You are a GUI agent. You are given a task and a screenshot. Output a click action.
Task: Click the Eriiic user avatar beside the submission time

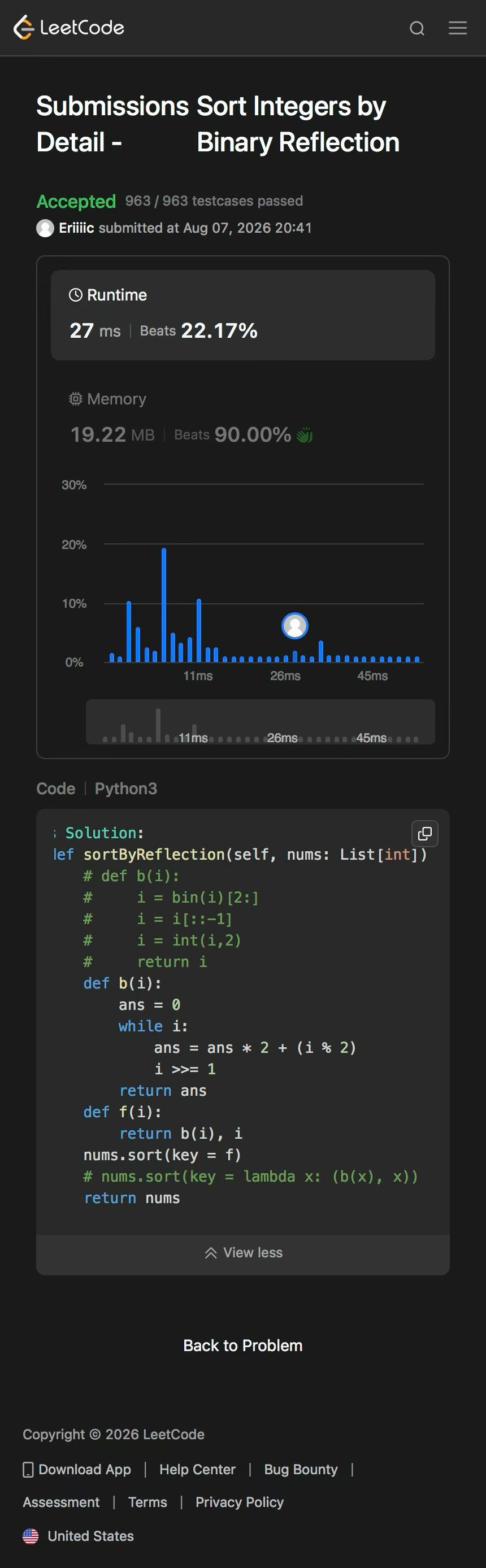pyautogui.click(x=45, y=228)
